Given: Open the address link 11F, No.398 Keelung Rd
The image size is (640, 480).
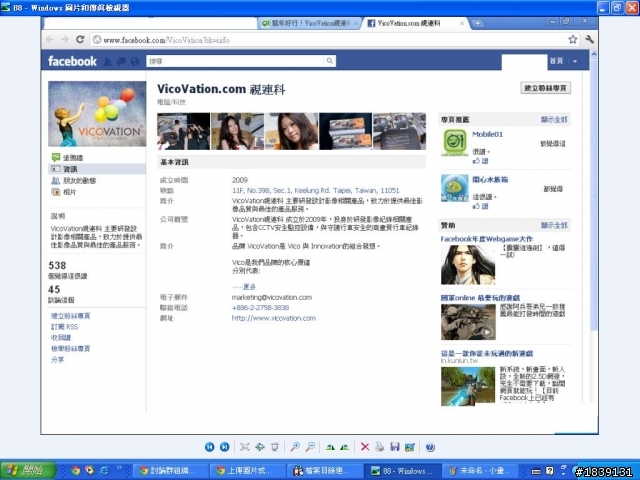Looking at the screenshot, I should (316, 191).
